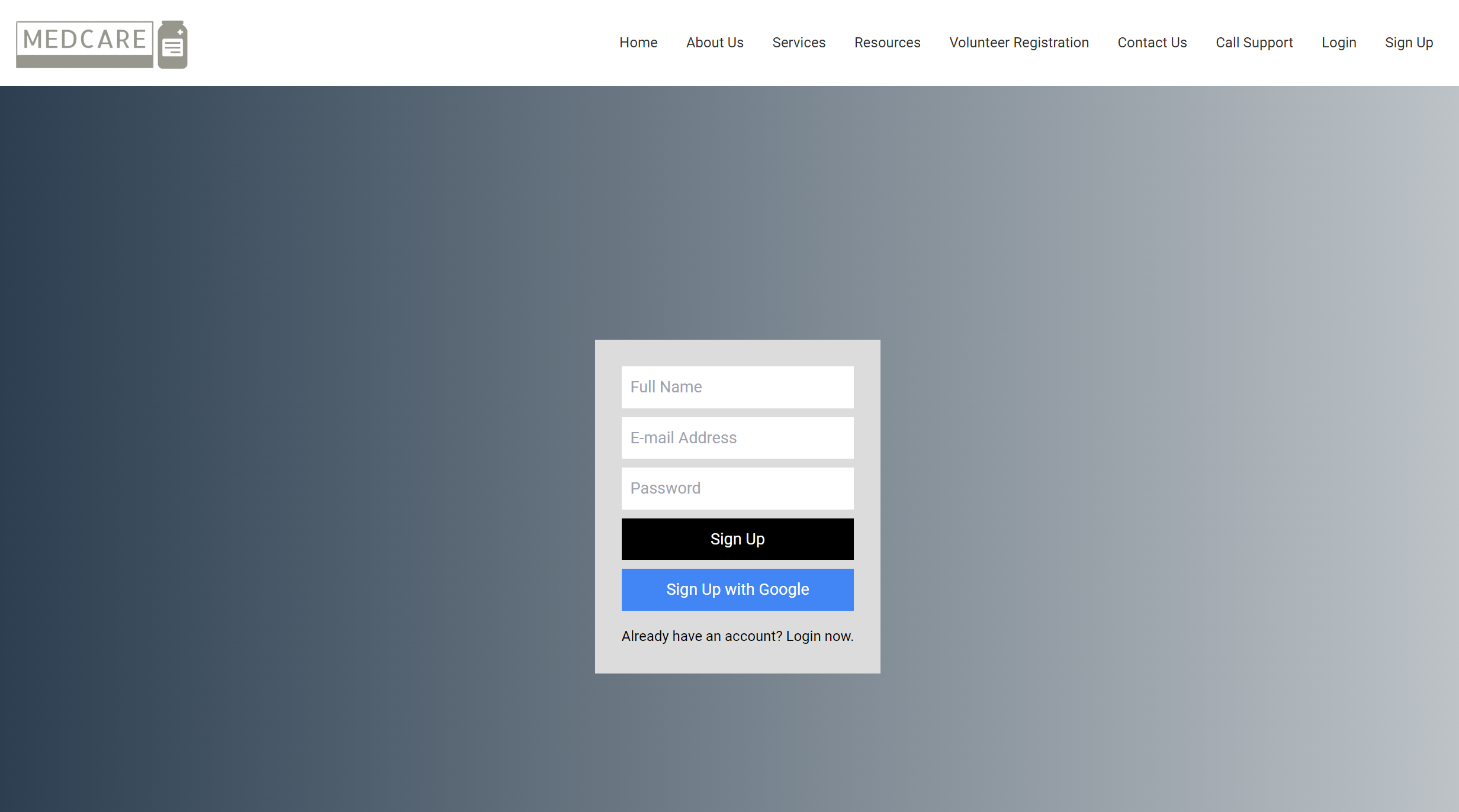Open the Home navigation link
This screenshot has width=1459, height=812.
click(x=638, y=43)
